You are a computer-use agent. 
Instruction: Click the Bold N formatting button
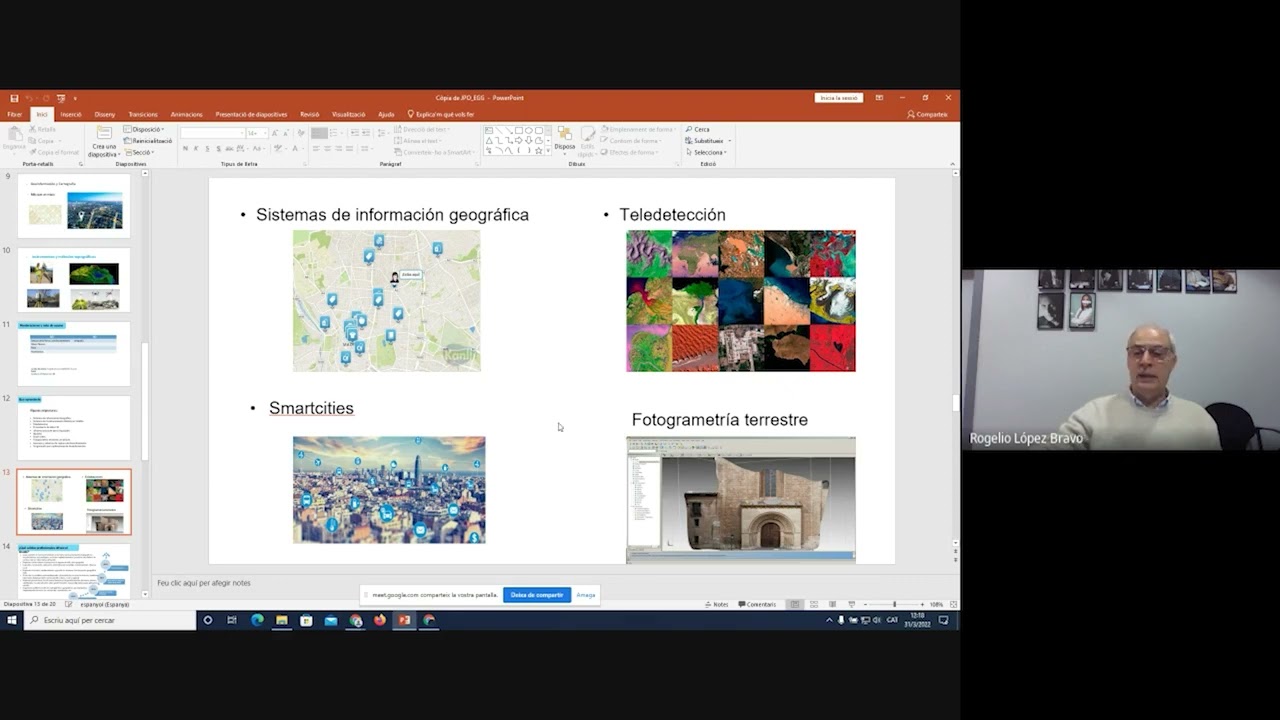coord(186,148)
